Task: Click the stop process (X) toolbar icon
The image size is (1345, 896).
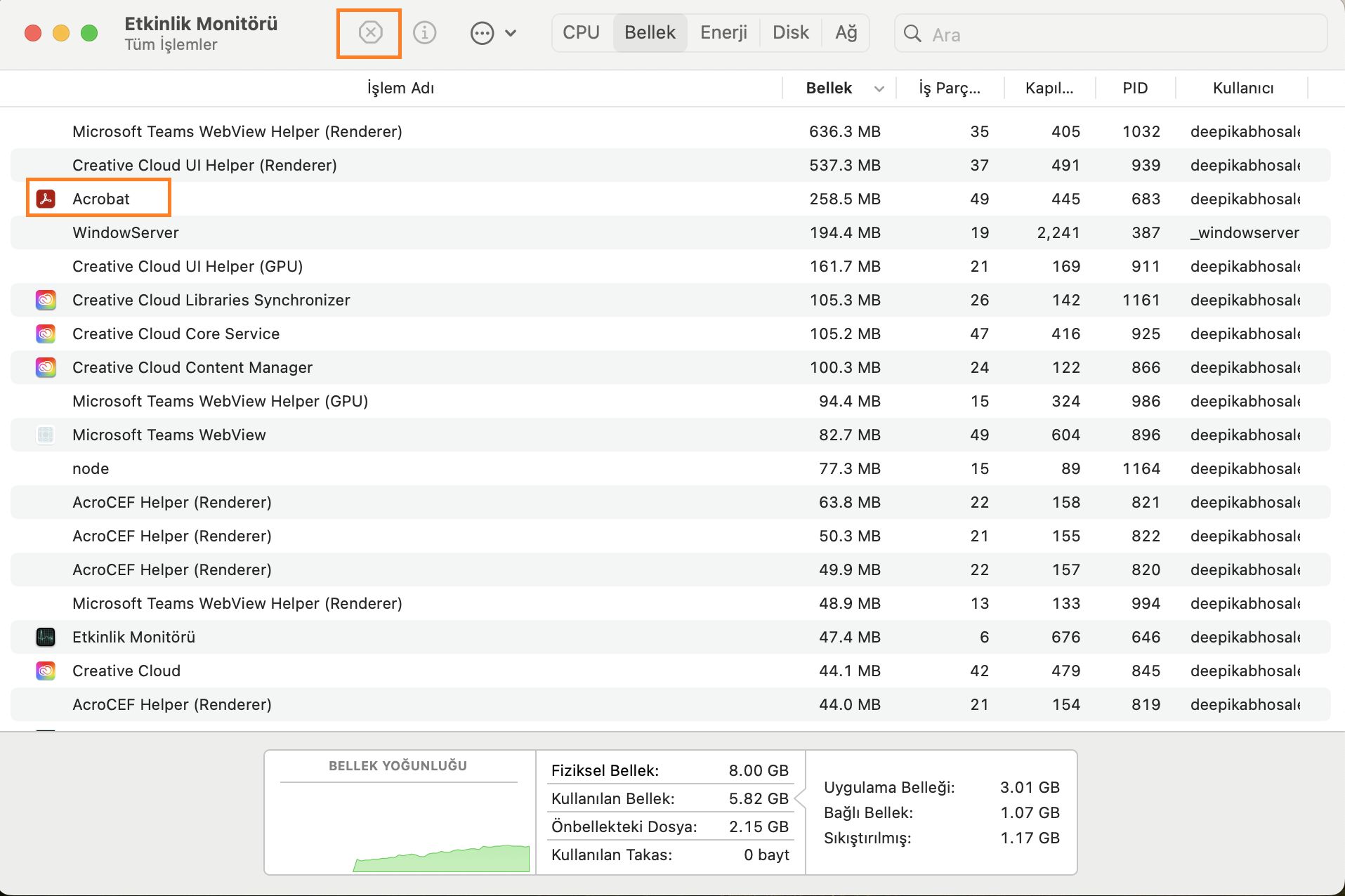Action: pyautogui.click(x=370, y=32)
